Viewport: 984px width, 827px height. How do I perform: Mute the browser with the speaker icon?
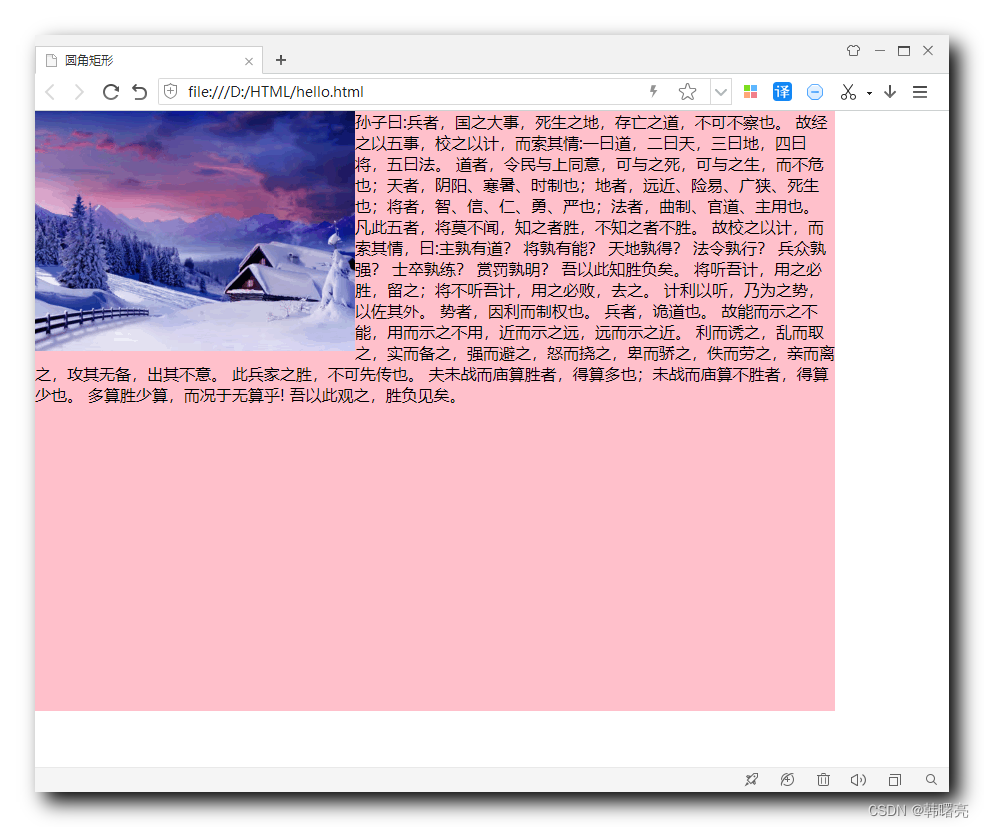coord(858,779)
